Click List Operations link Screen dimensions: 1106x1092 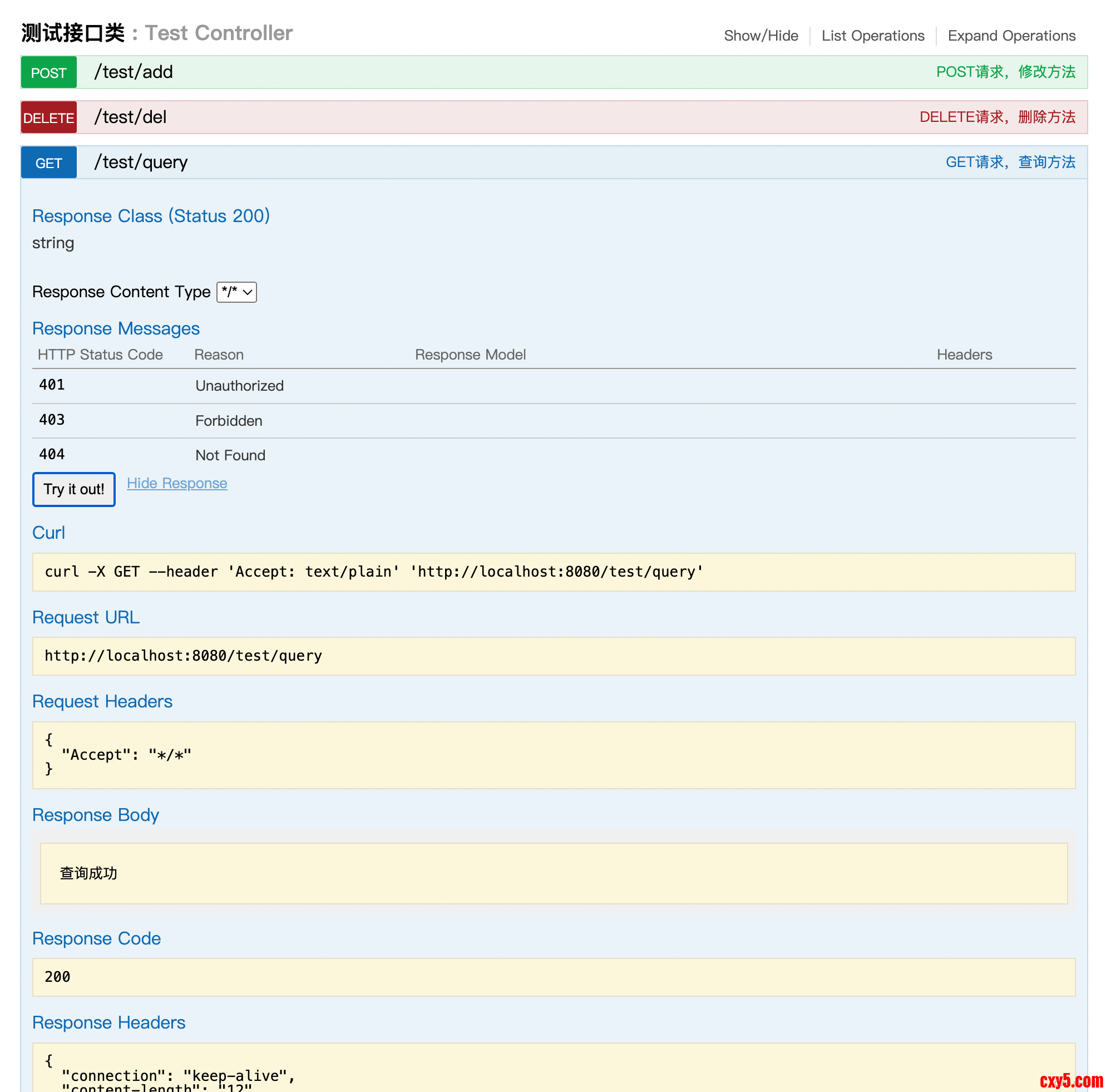pos(872,36)
